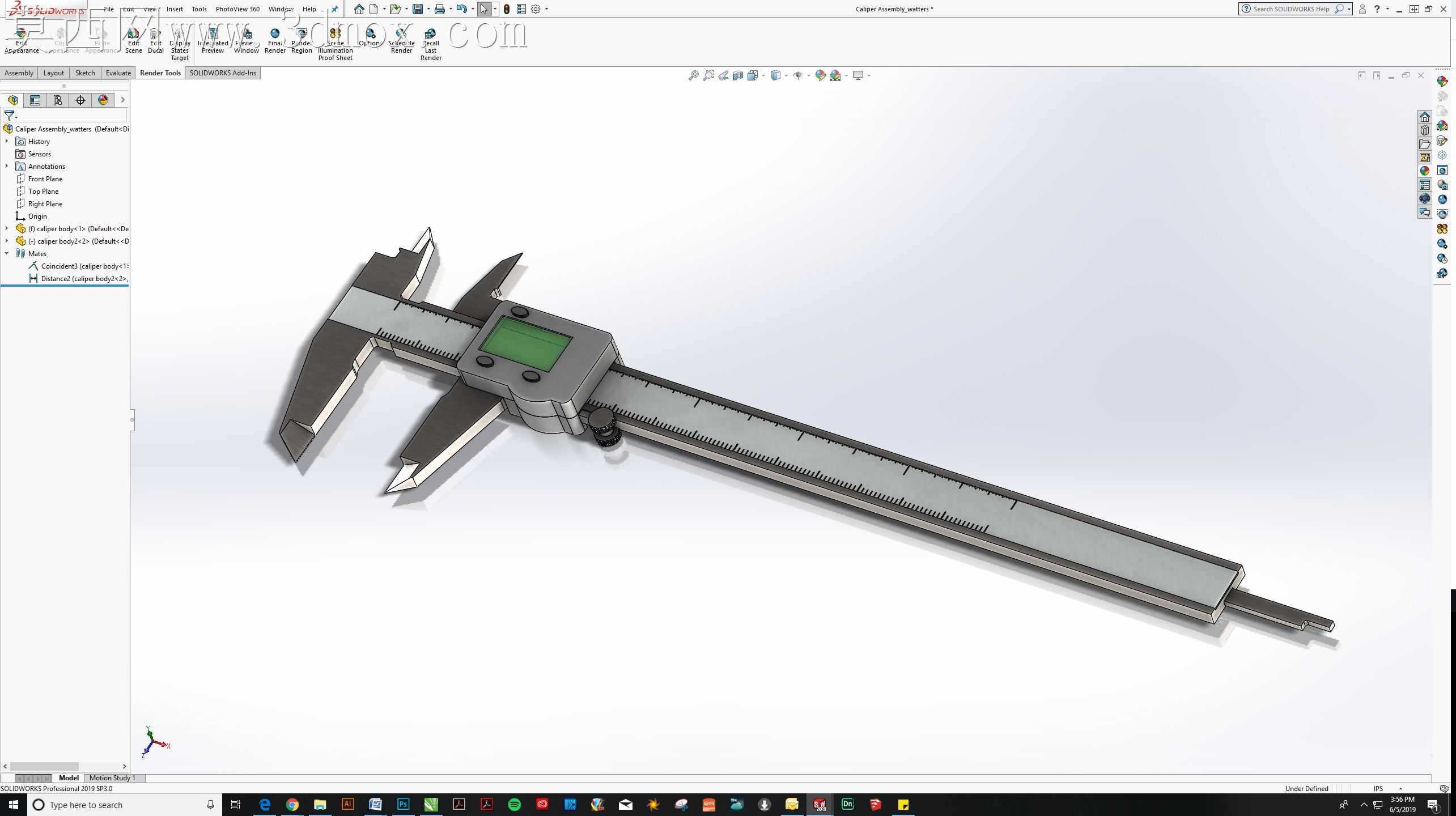Open File Properties from the quick access toolbar

[521, 9]
